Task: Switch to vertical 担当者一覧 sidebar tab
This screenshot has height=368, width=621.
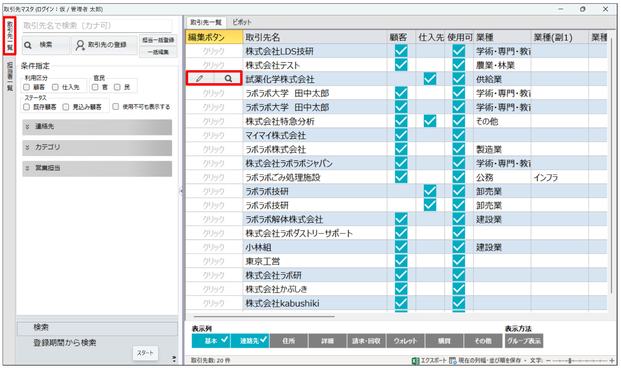Action: click(x=10, y=76)
